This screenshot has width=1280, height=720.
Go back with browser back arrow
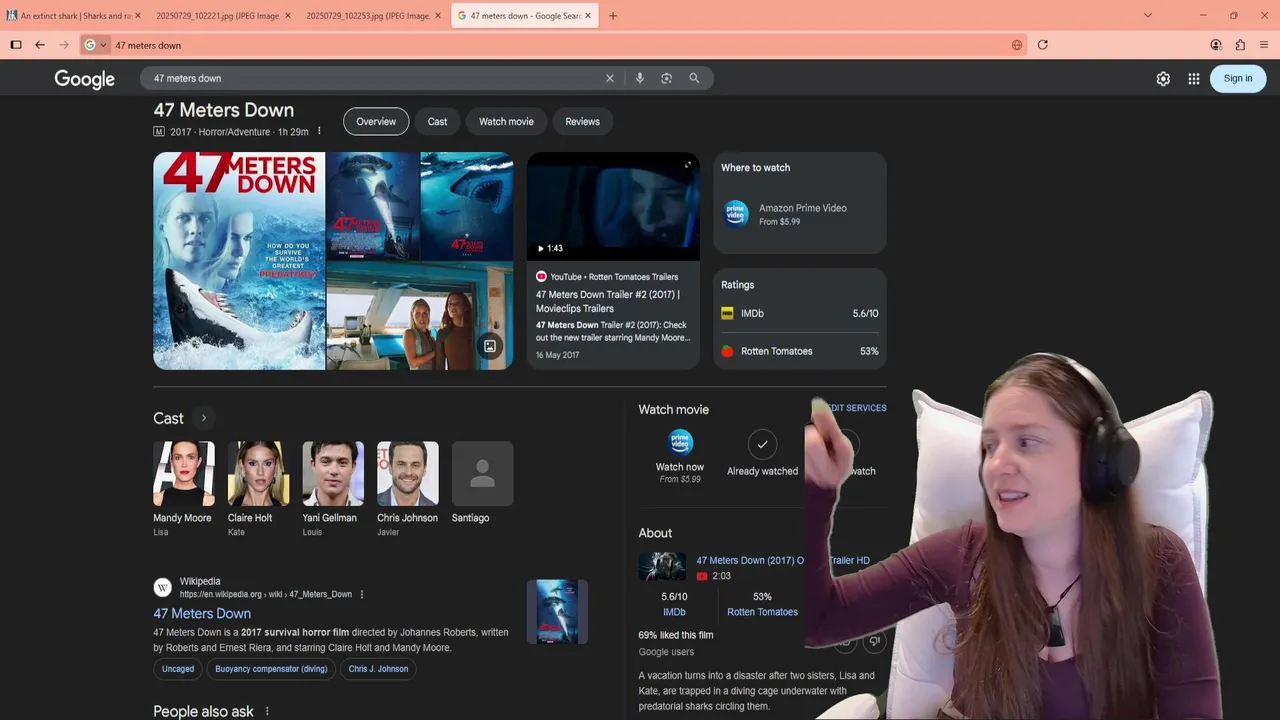[40, 45]
